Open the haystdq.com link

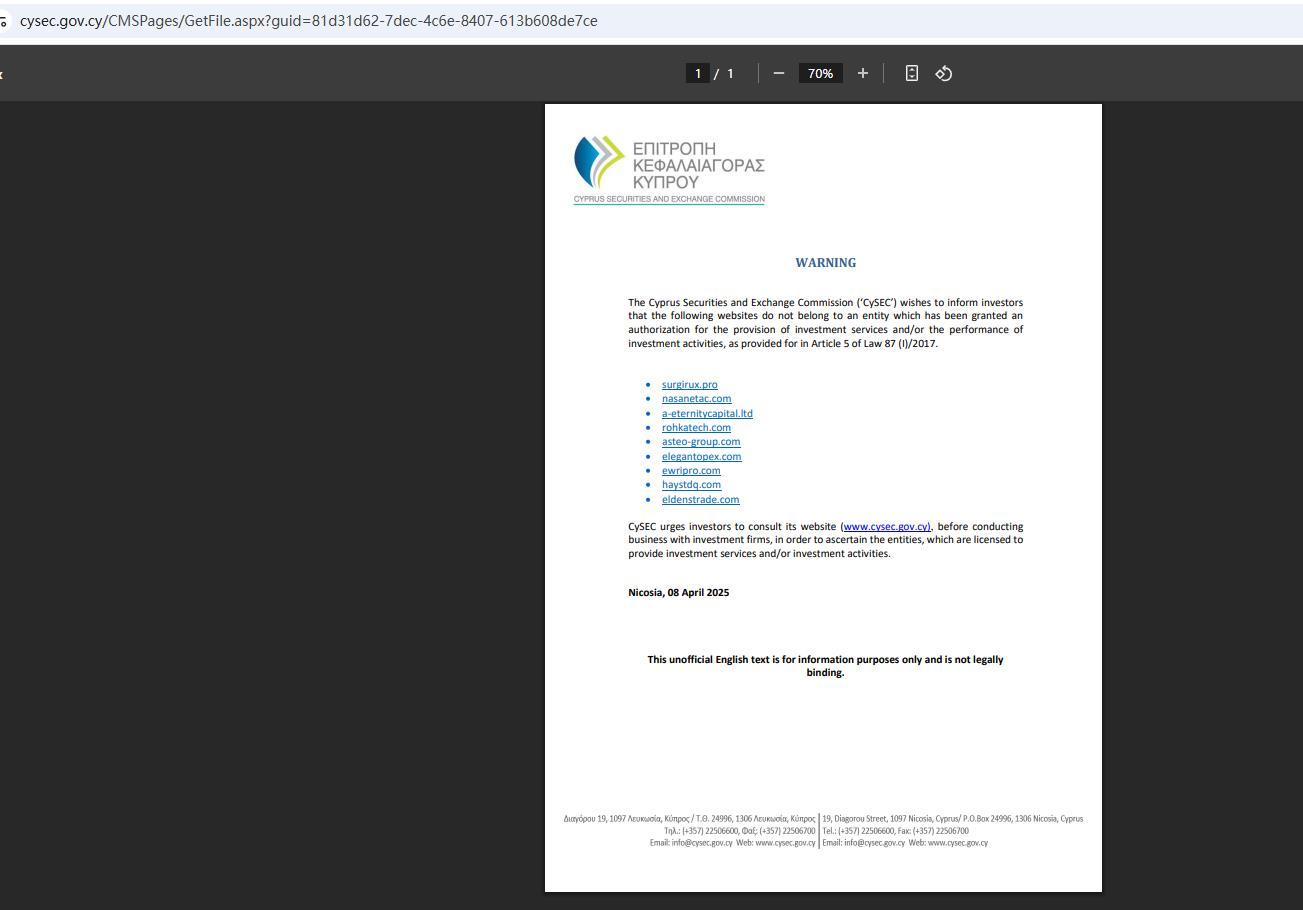pos(691,485)
